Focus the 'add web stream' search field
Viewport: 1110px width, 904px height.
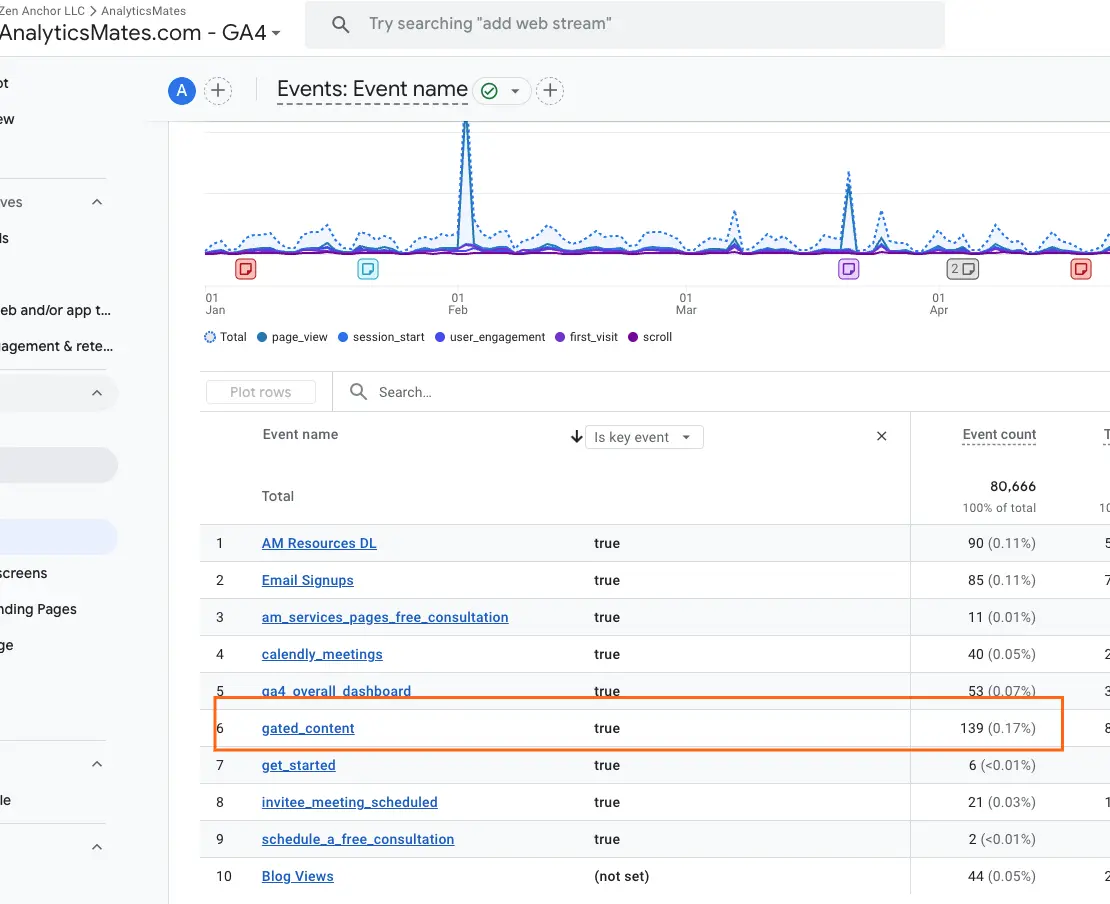coord(624,25)
